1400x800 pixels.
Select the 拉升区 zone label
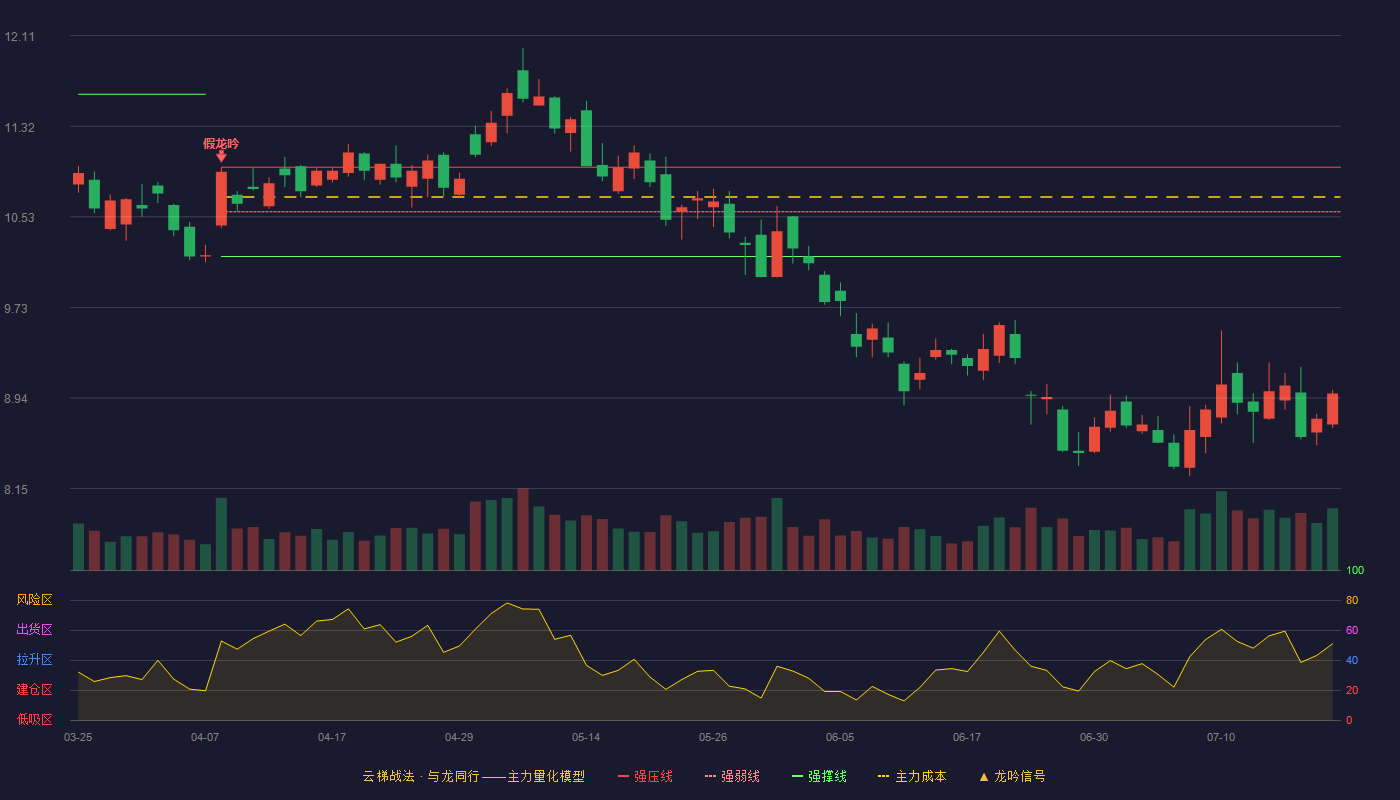tap(34, 660)
